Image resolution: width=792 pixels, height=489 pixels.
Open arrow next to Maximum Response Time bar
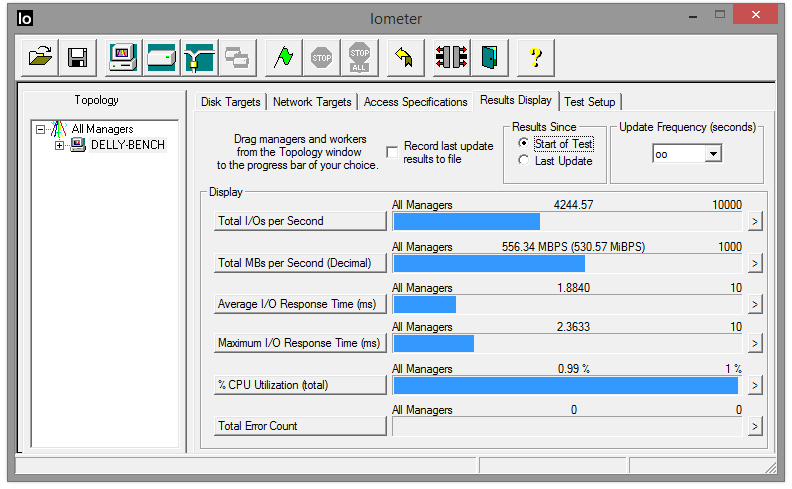pos(755,344)
